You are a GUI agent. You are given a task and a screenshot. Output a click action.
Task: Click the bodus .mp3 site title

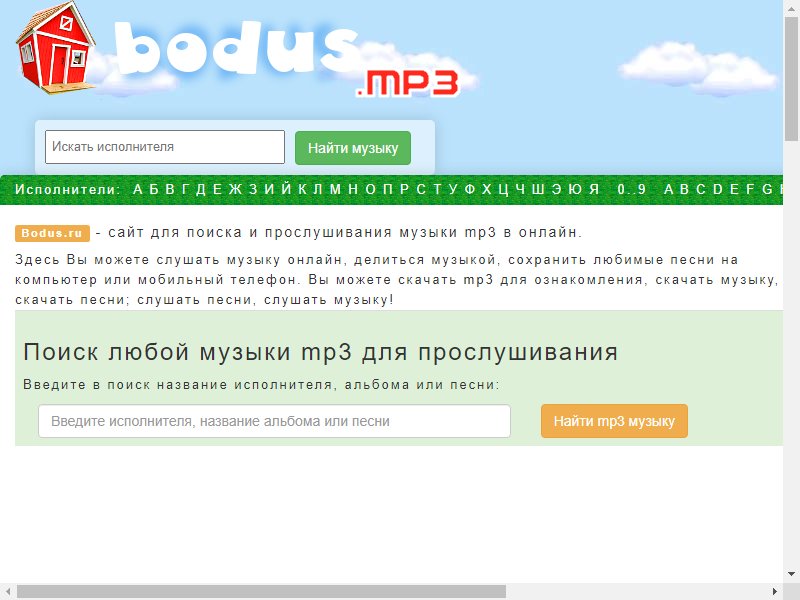coord(286,59)
